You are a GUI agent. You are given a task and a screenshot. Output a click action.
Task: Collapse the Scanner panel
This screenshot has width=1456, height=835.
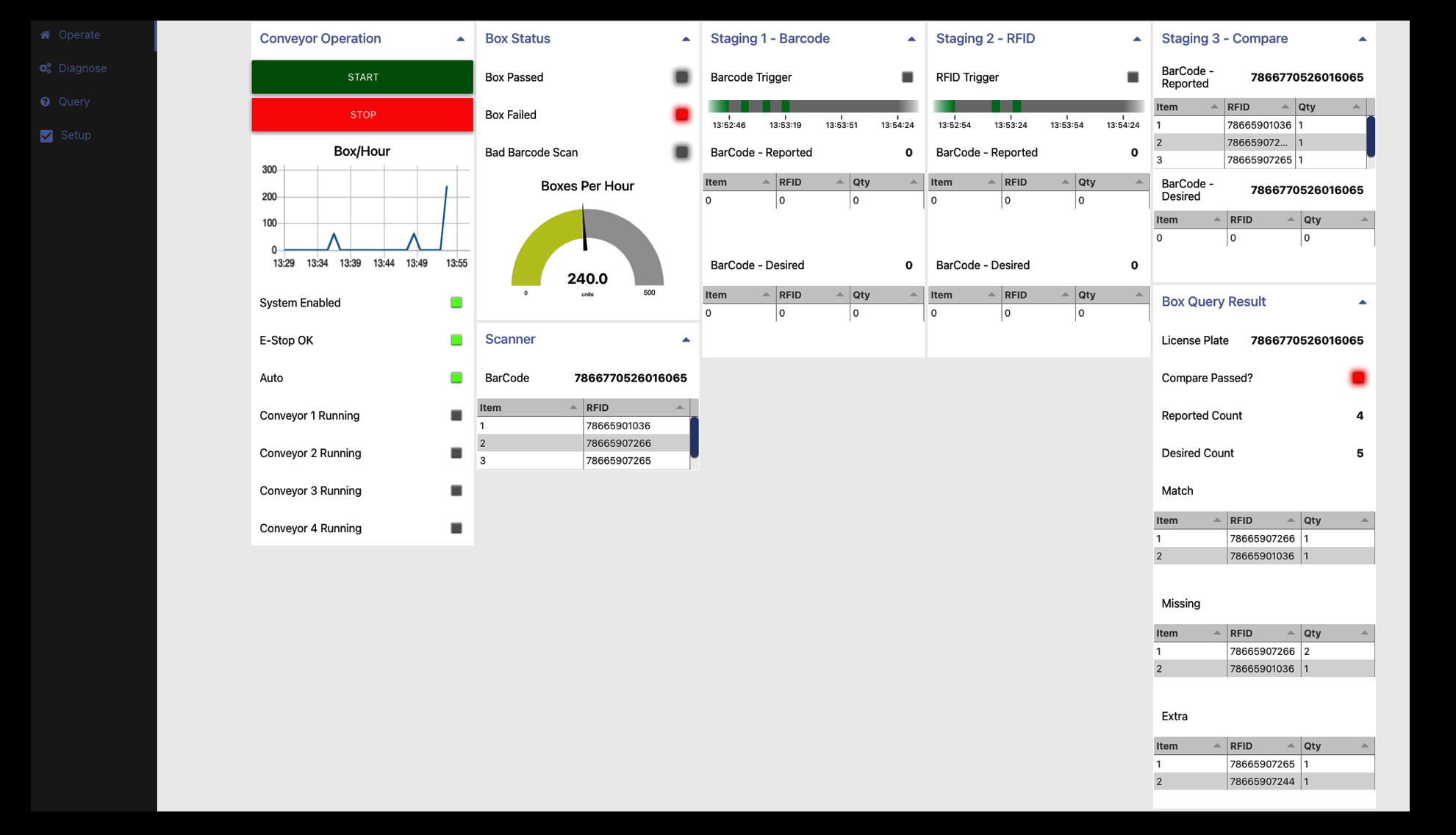coord(686,339)
